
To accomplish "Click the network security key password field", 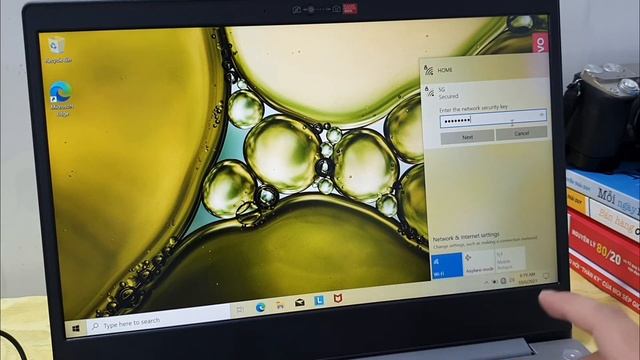I will coord(493,119).
